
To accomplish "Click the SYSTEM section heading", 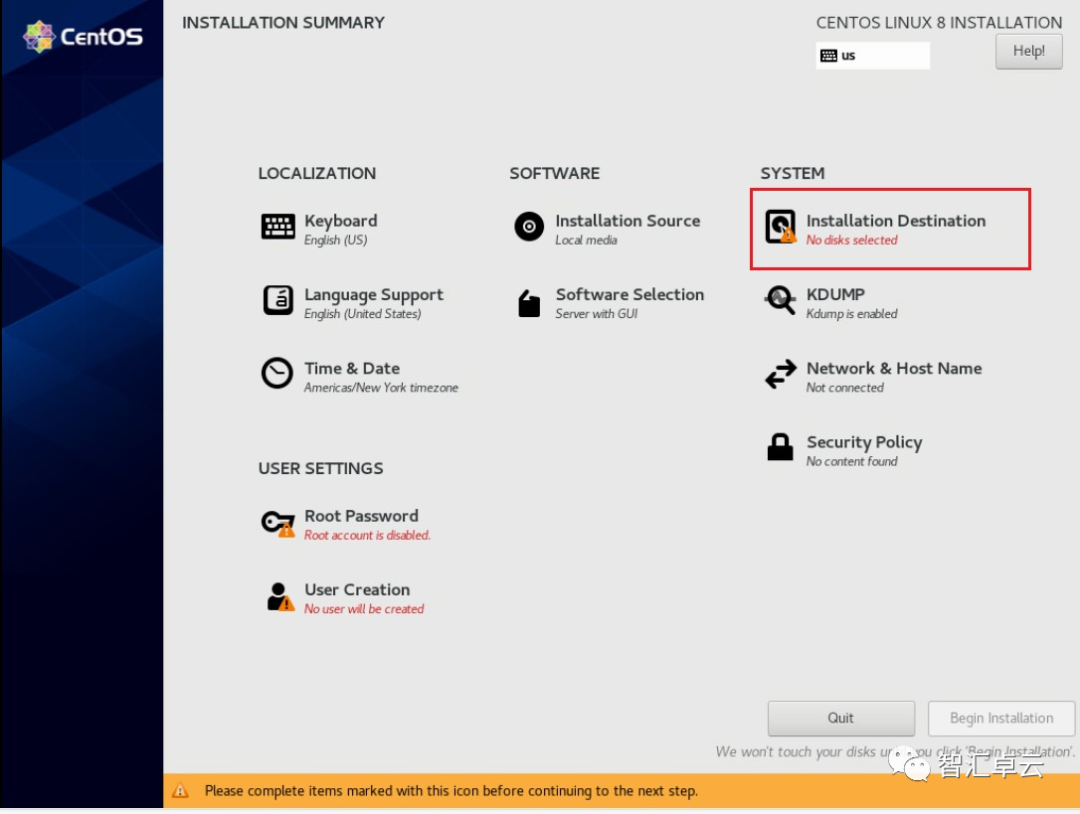I will [x=792, y=174].
